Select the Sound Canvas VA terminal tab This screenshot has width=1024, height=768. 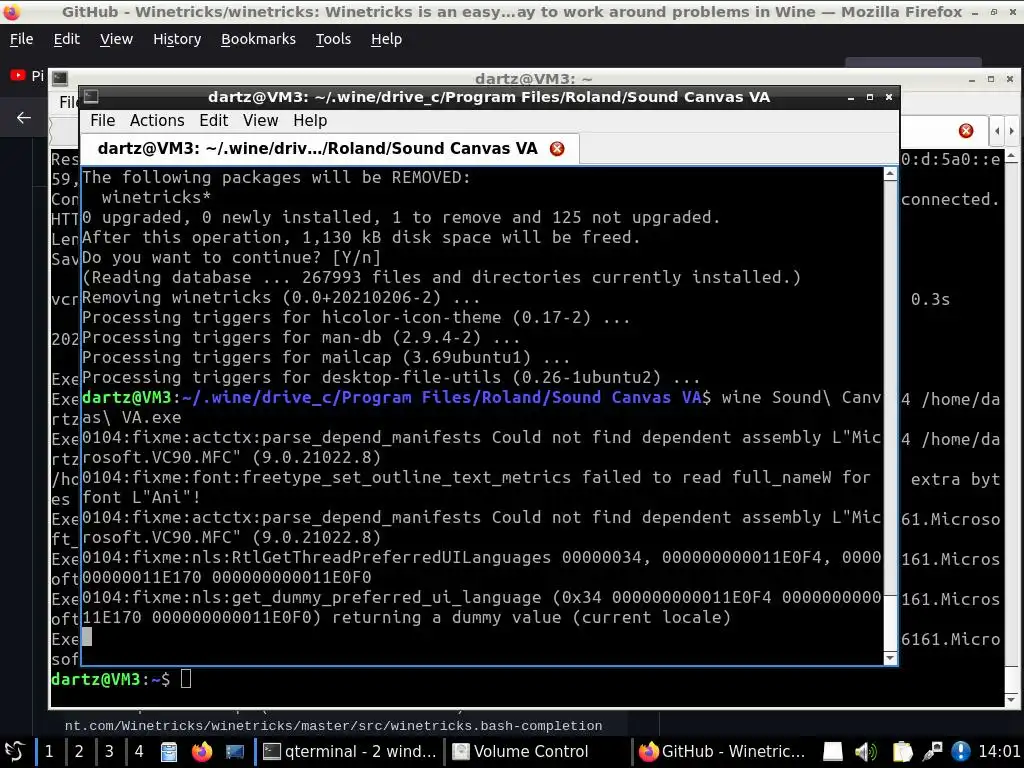coord(329,149)
